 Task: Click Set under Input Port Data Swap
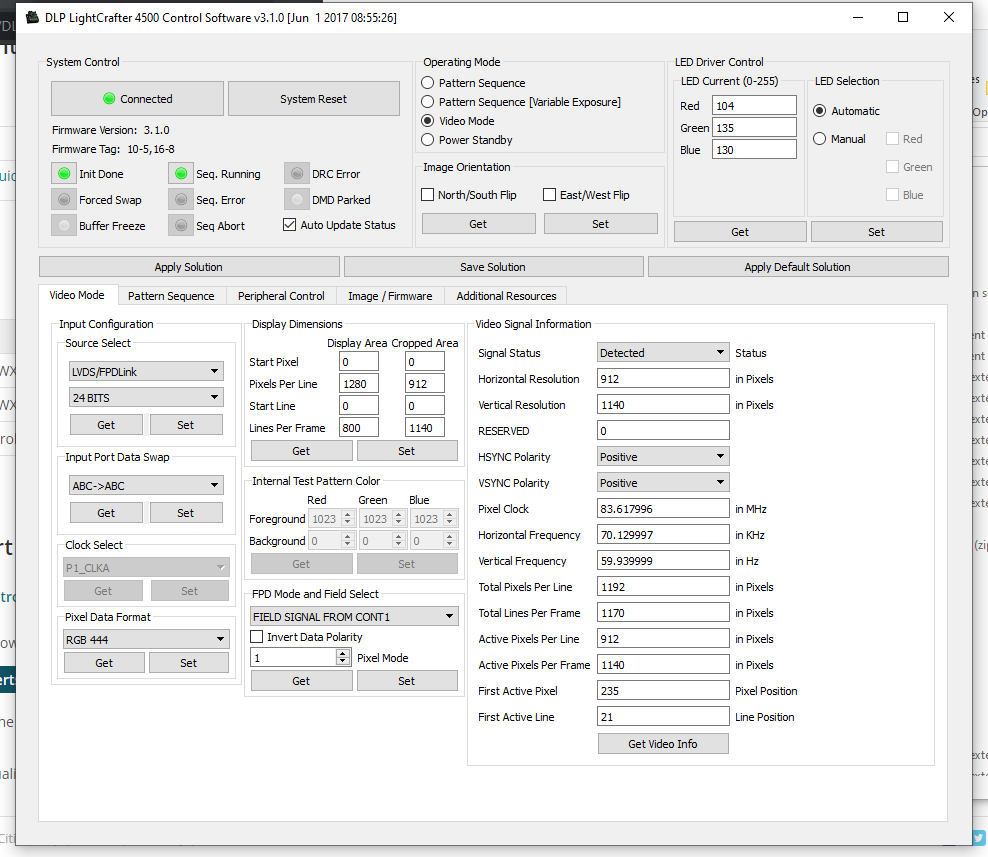186,513
